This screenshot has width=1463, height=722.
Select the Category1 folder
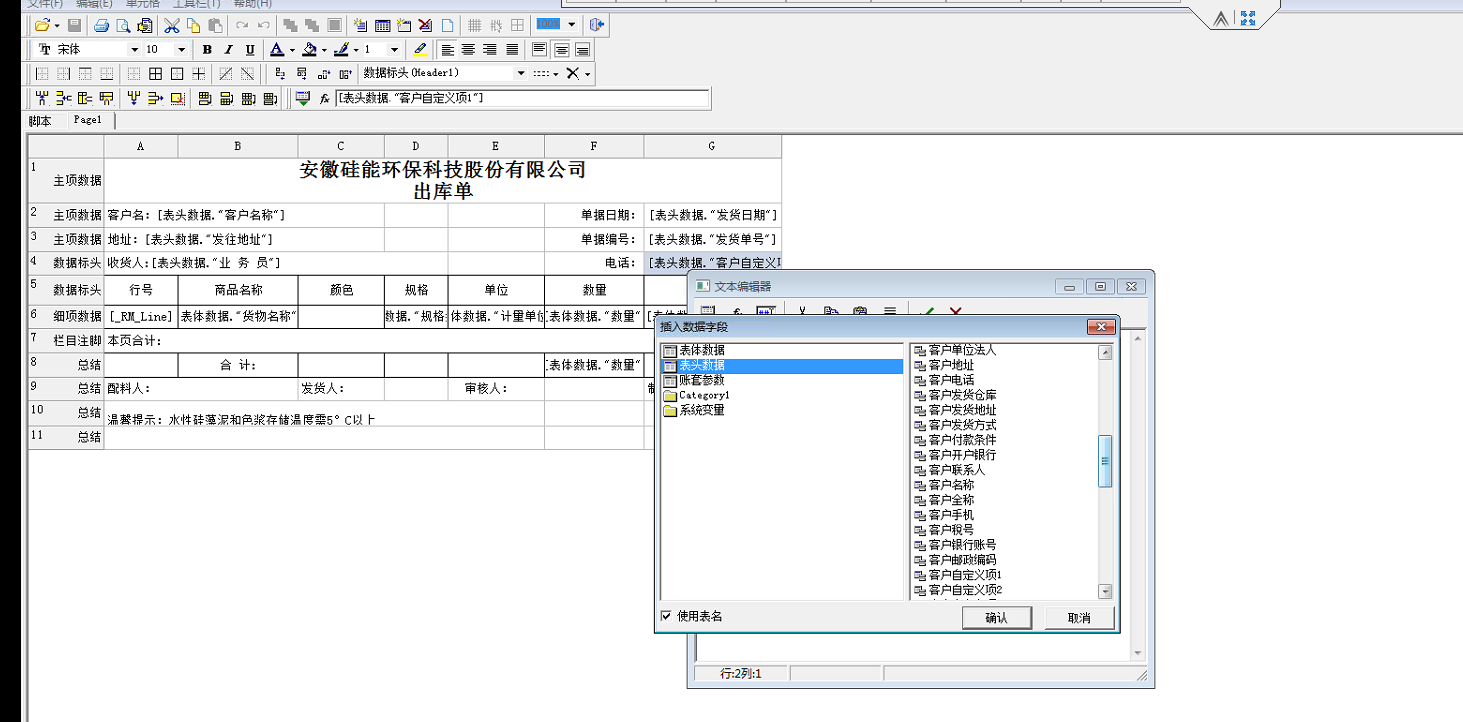(704, 395)
